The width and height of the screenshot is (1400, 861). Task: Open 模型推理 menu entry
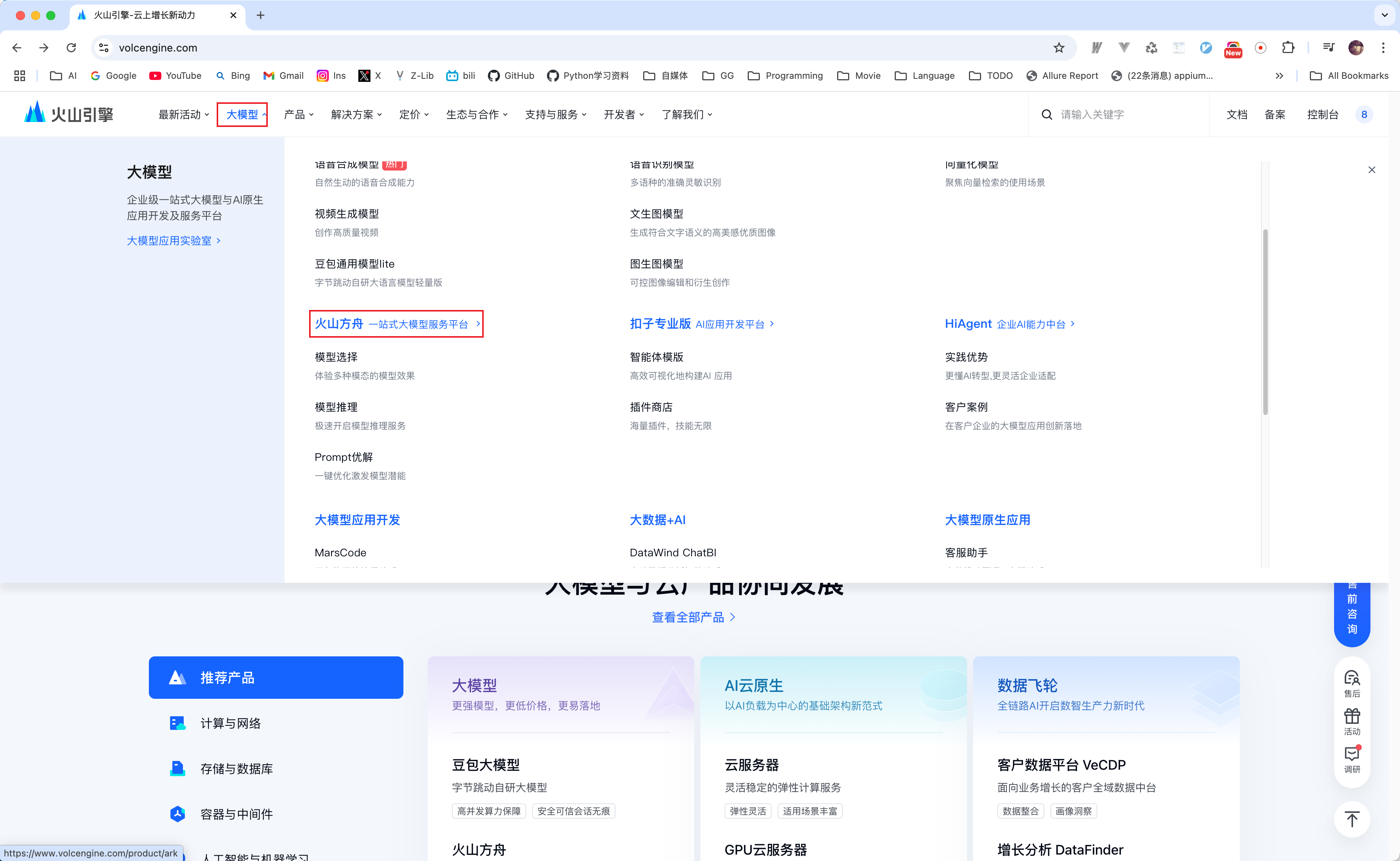[336, 407]
